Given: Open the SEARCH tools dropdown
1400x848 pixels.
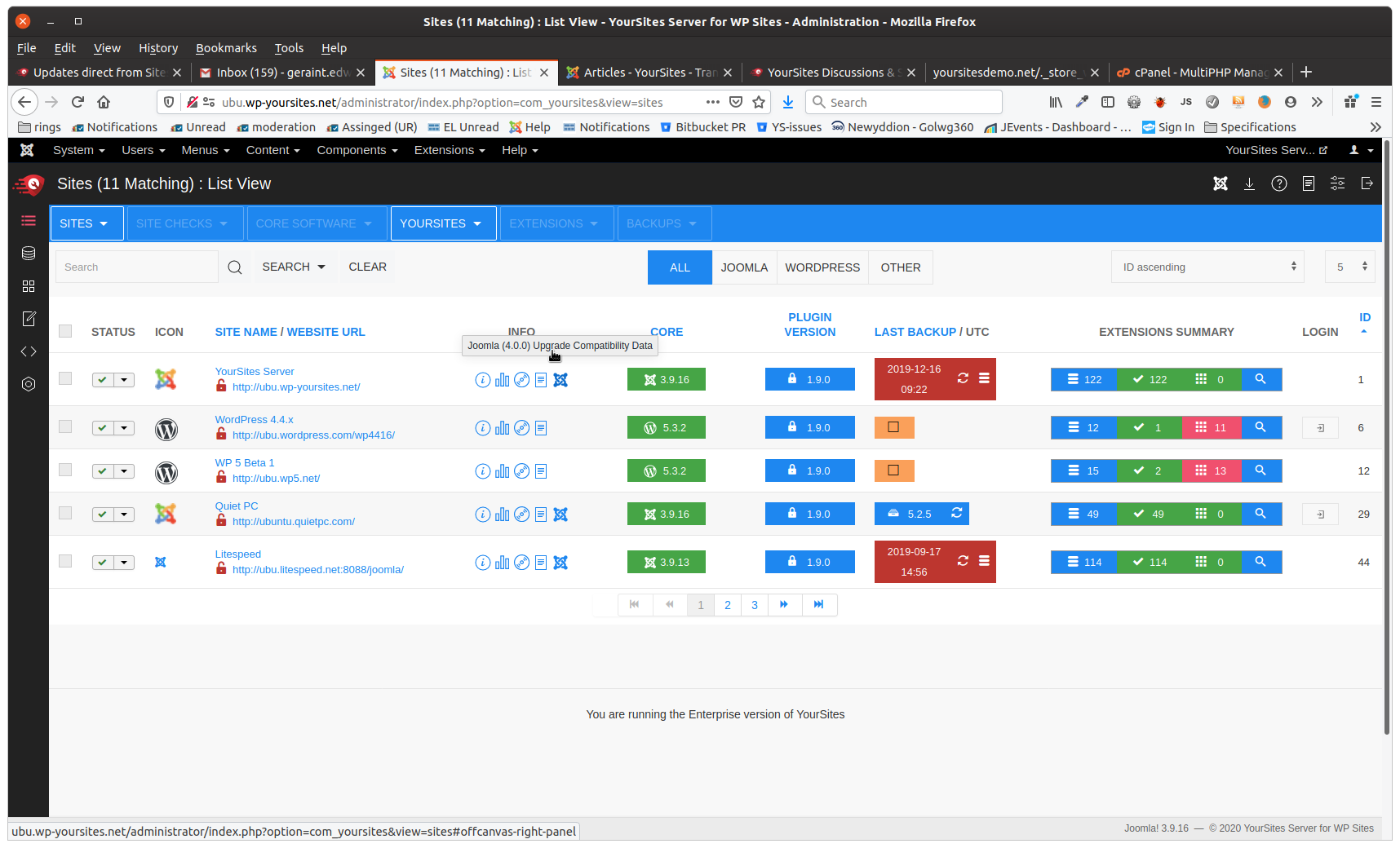Looking at the screenshot, I should coord(294,267).
